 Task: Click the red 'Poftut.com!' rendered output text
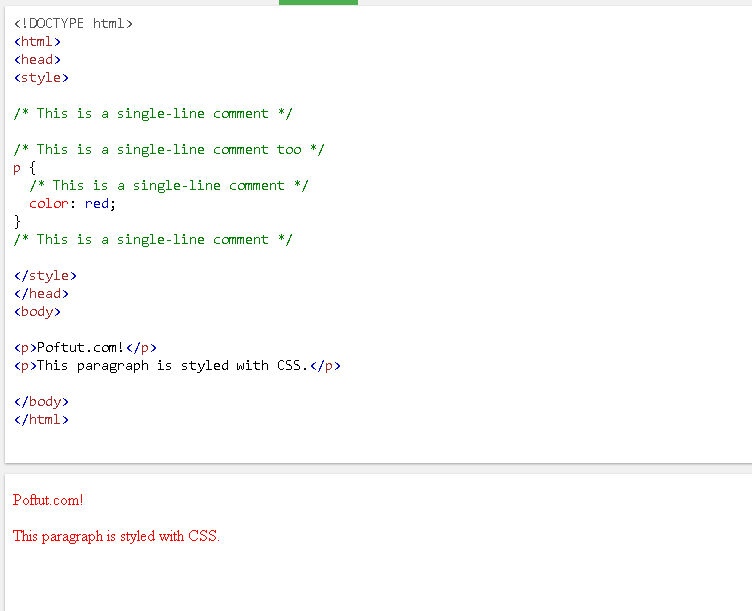pyautogui.click(x=48, y=500)
